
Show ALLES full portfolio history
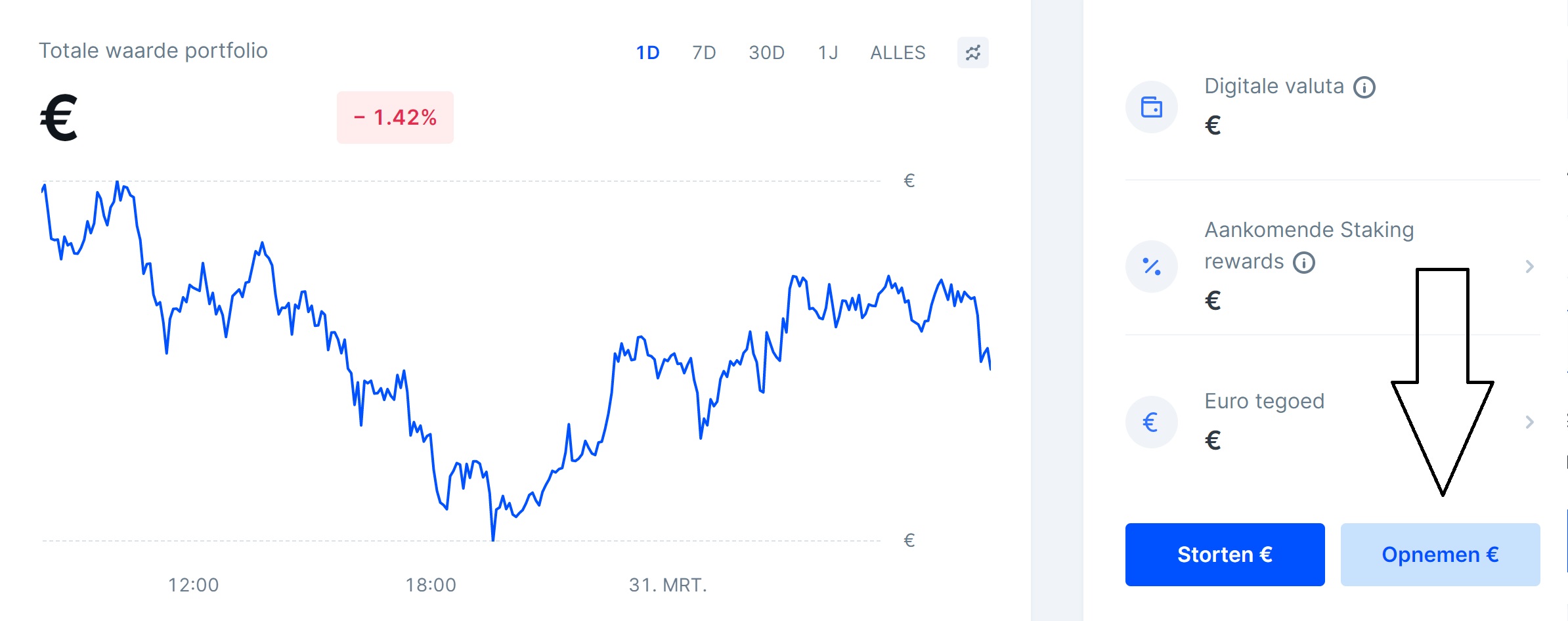click(x=898, y=53)
